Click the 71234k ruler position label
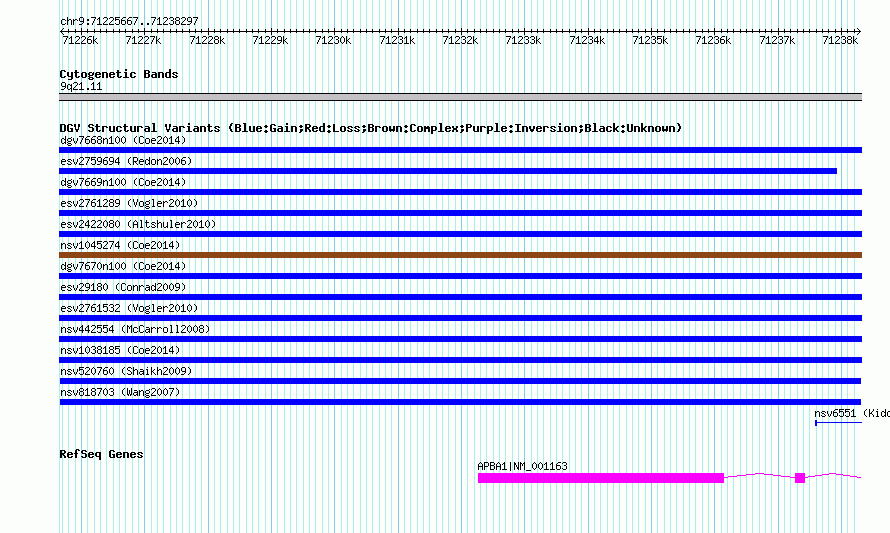The height and width of the screenshot is (533, 890). coord(587,40)
